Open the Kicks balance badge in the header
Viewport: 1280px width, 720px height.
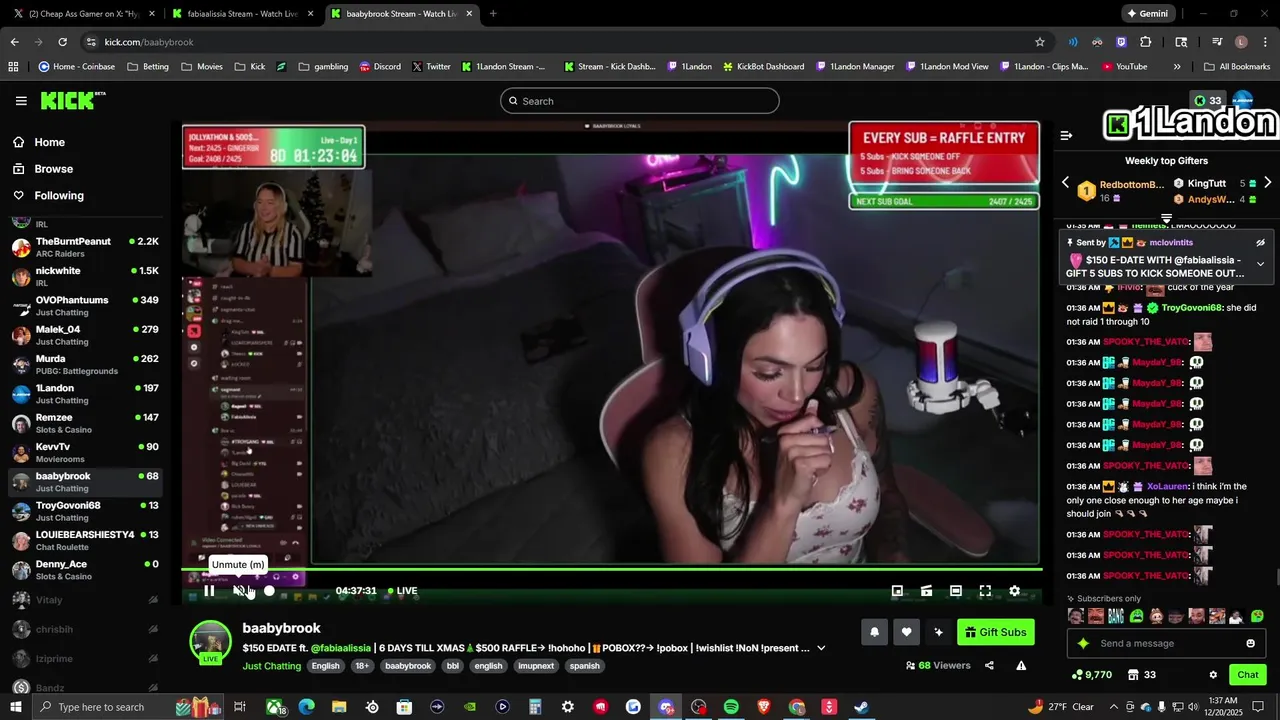pos(1207,101)
